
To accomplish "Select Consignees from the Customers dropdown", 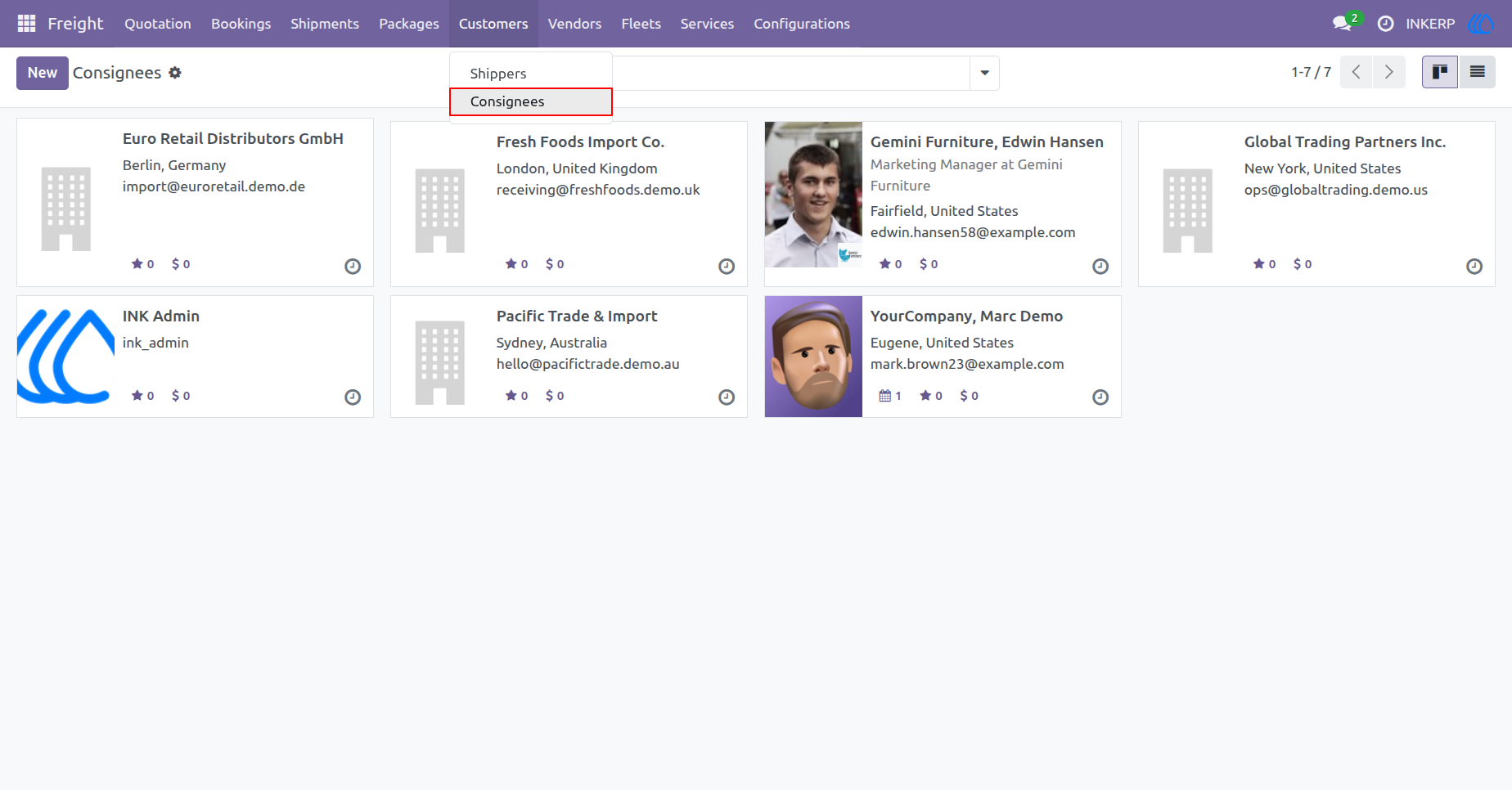I will tap(531, 101).
